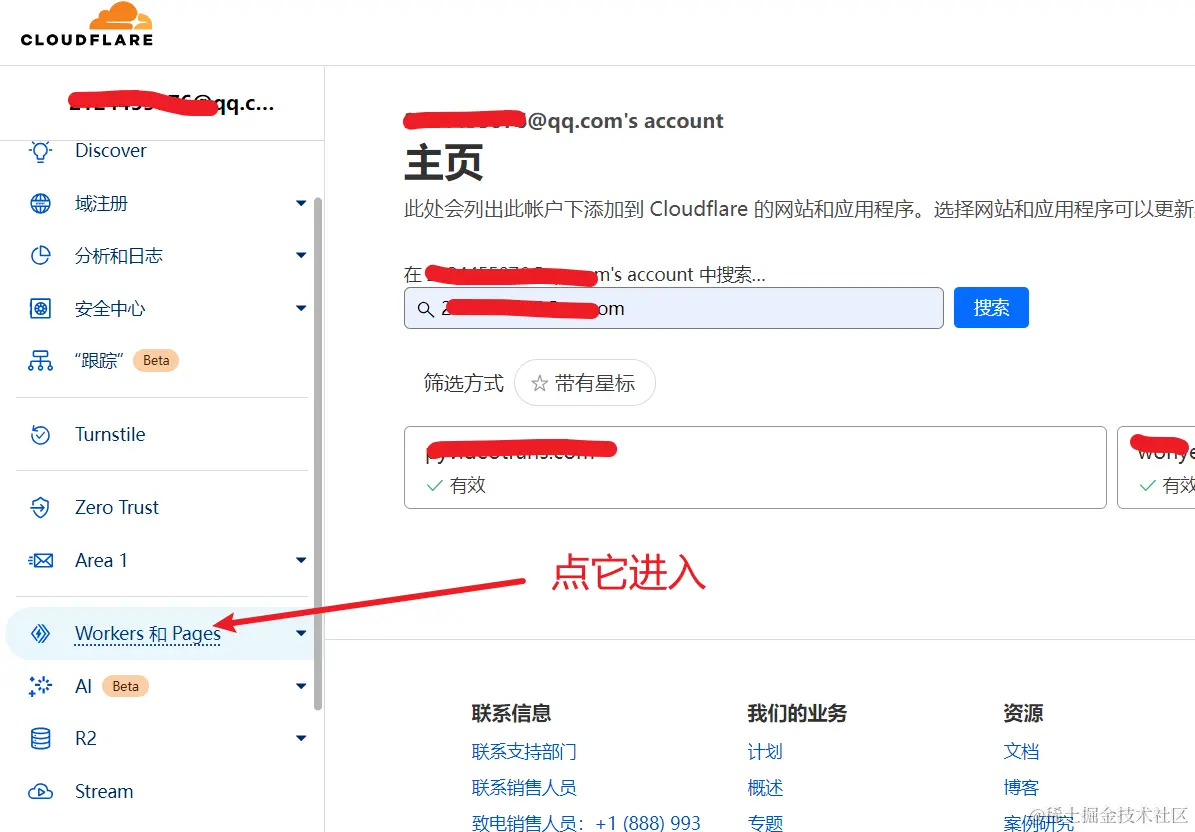
Task: Click the Turnstile icon
Action: click(40, 434)
